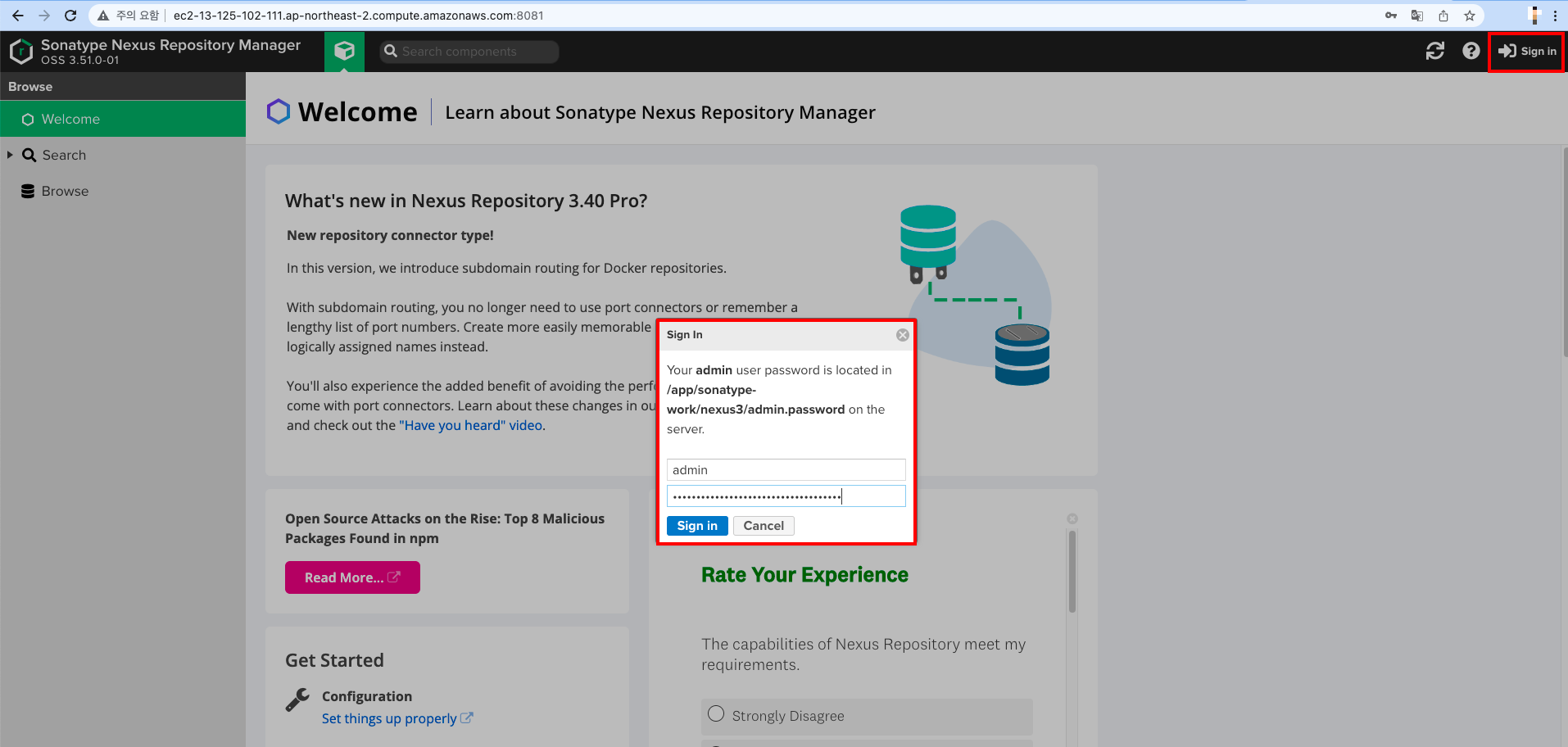Click the Chrome profile avatar icon
1568x747 pixels.
click(x=1535, y=16)
